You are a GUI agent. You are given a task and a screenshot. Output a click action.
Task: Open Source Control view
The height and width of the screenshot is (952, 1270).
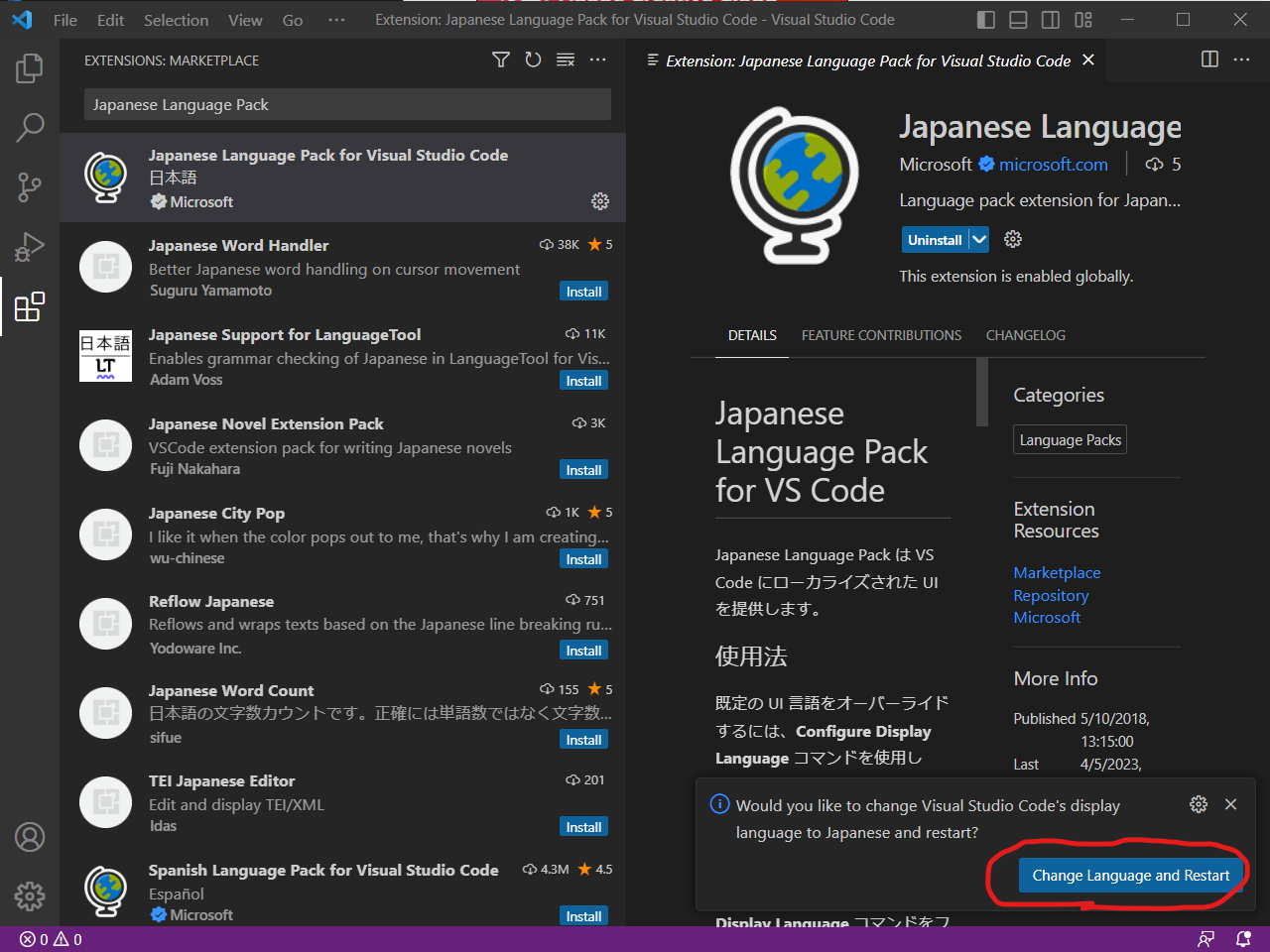[x=30, y=186]
